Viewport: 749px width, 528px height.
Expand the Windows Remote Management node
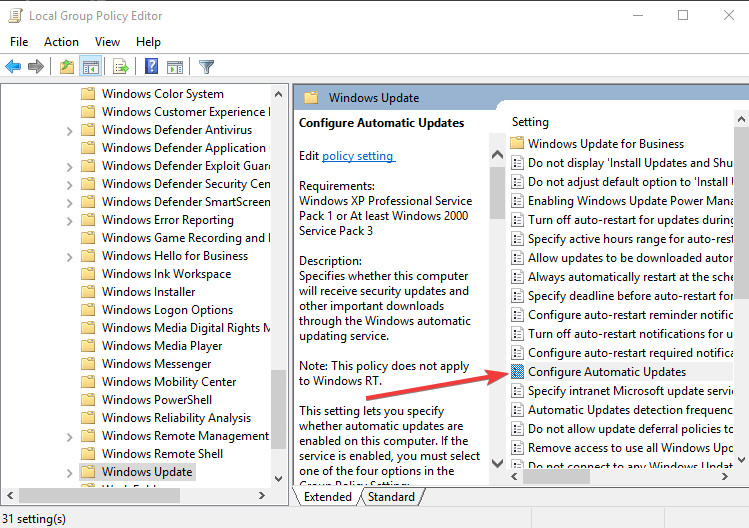pyautogui.click(x=70, y=437)
